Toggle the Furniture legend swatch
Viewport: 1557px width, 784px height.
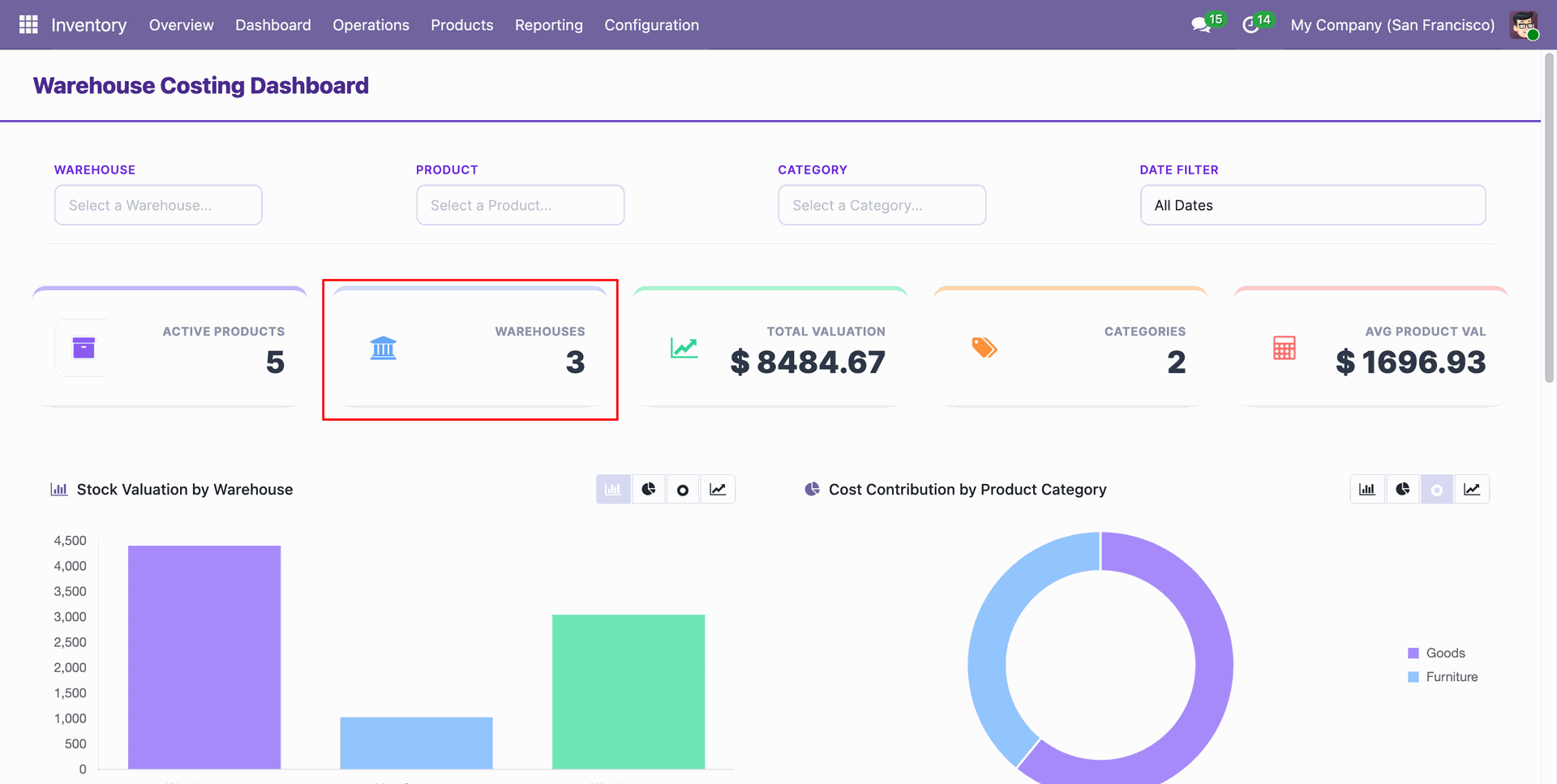point(1413,677)
